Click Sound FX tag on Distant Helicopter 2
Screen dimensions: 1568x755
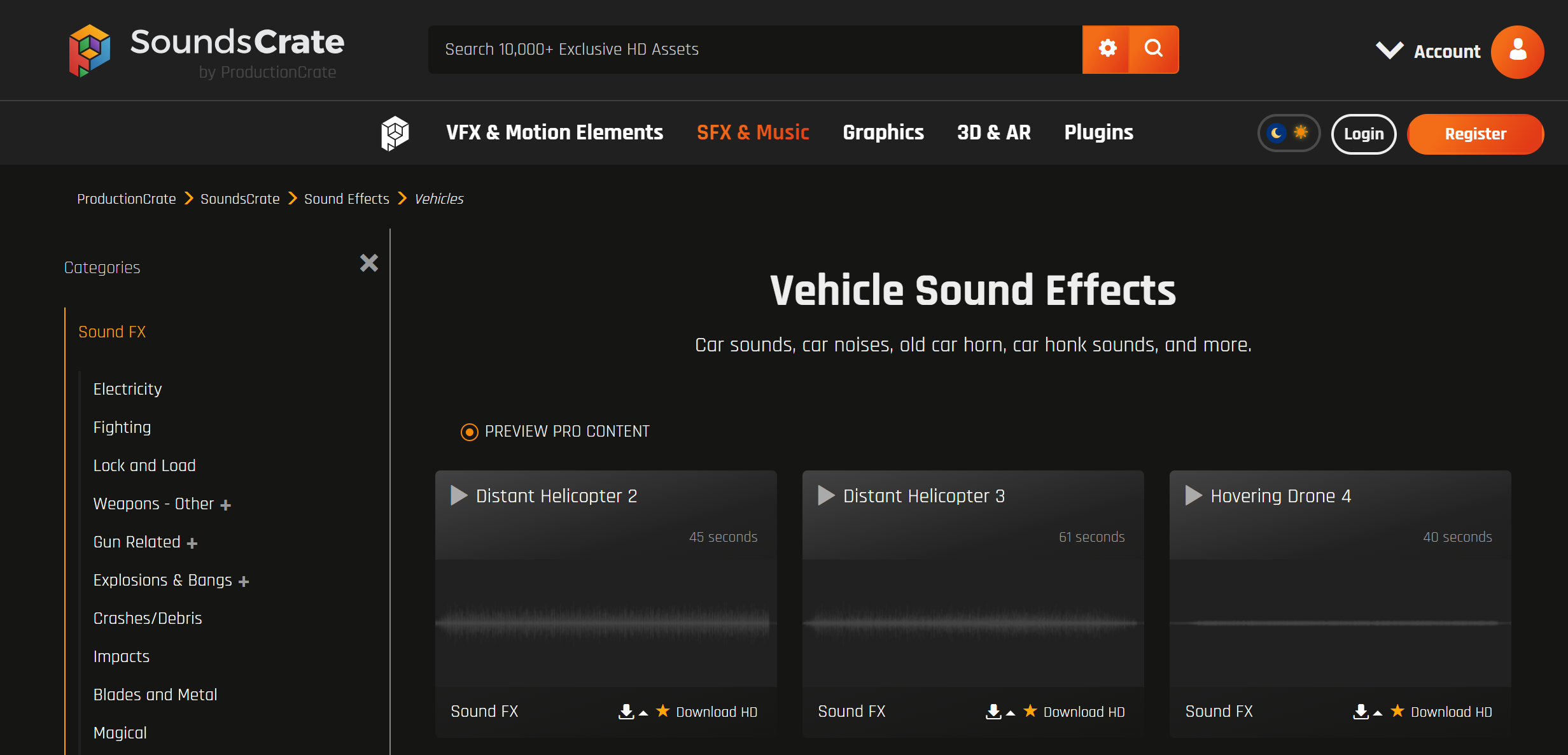484,711
